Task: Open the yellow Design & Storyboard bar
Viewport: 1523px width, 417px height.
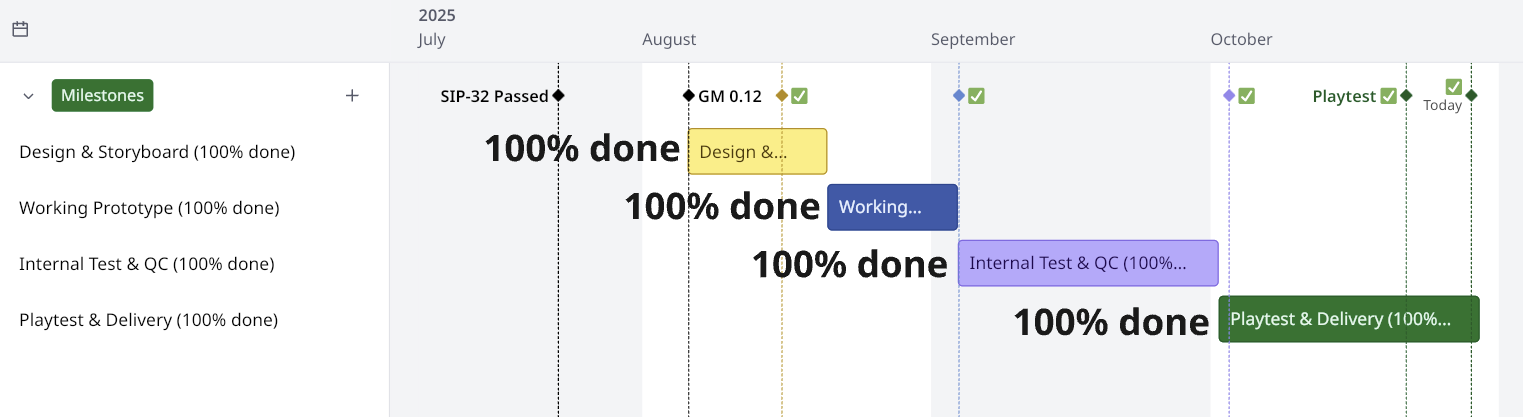Action: coord(757,152)
